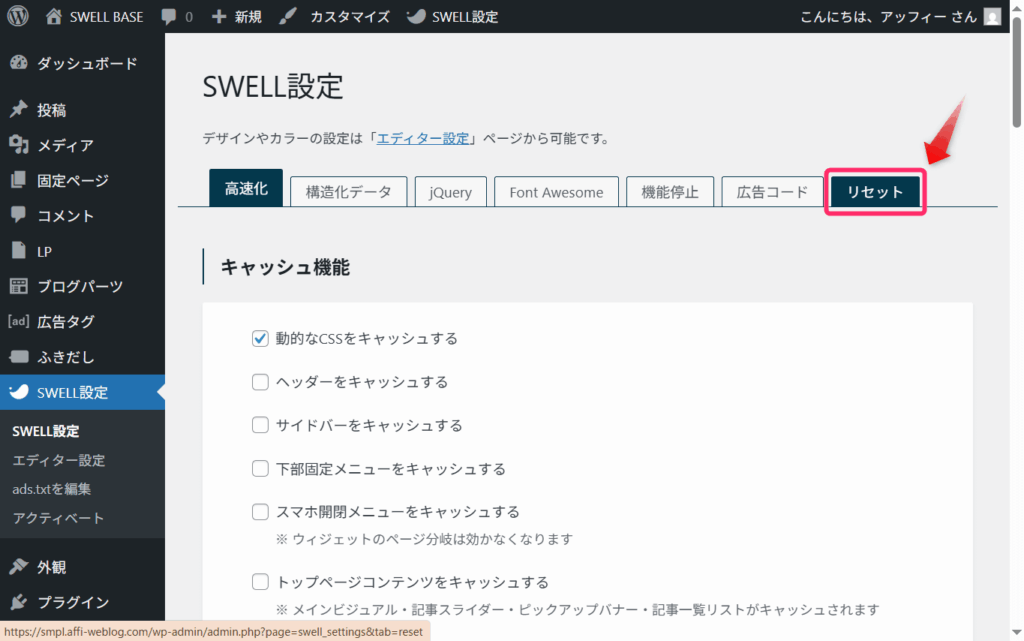
Task: Open the comments bubble icon in admin bar
Action: [168, 17]
